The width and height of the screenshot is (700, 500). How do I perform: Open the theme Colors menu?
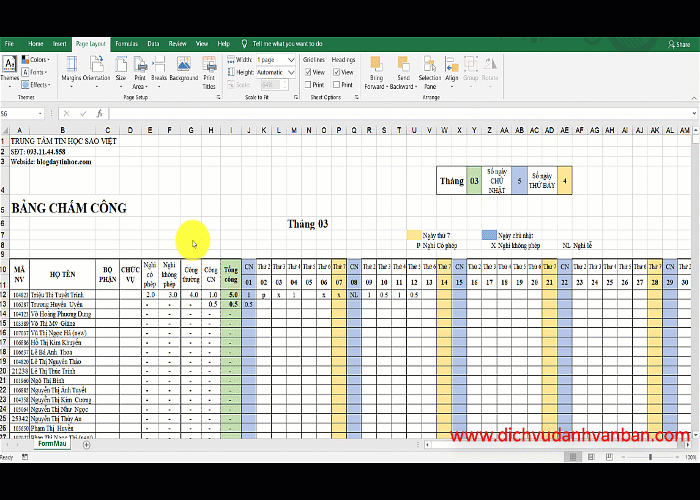pos(36,59)
